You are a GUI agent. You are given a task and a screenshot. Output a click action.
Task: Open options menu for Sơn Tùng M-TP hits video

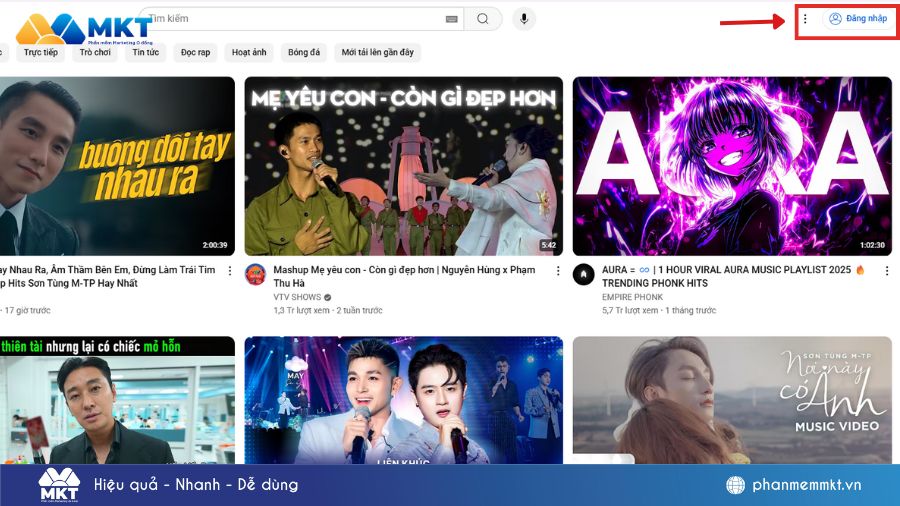click(x=230, y=271)
